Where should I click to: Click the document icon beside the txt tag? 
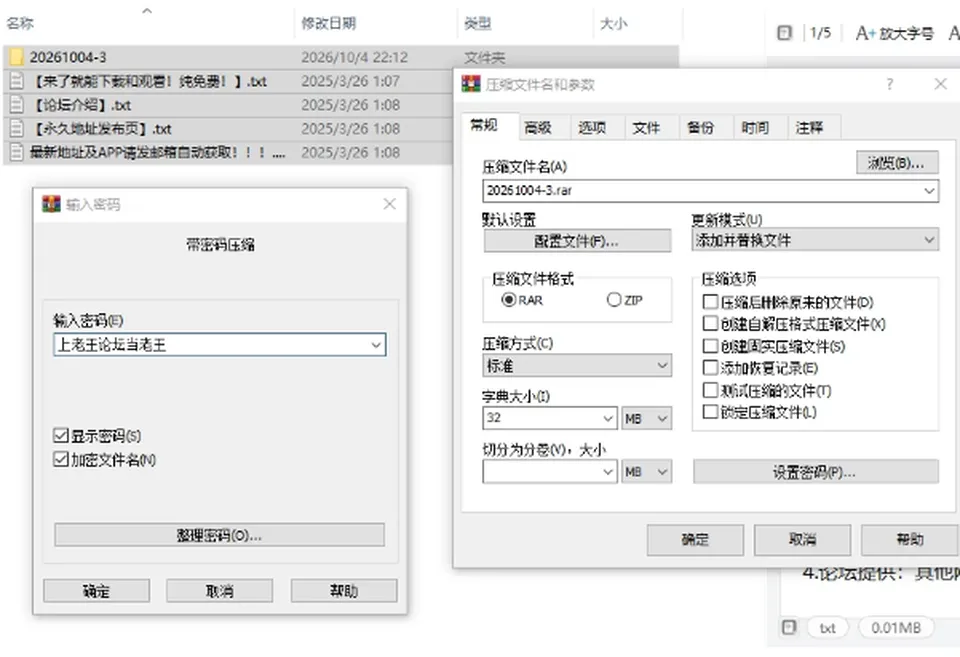(789, 627)
